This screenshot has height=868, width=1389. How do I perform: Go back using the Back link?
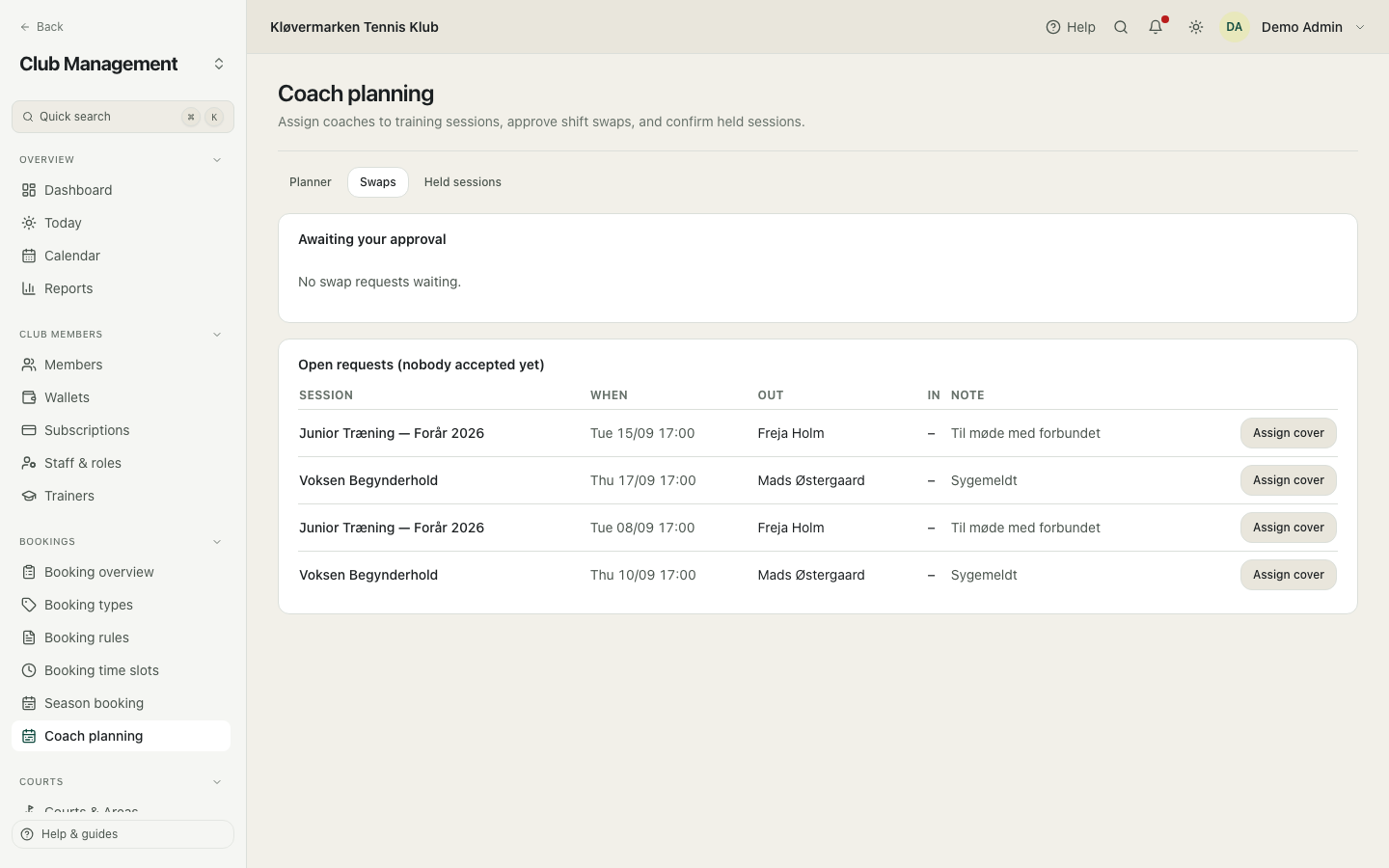coord(41,27)
